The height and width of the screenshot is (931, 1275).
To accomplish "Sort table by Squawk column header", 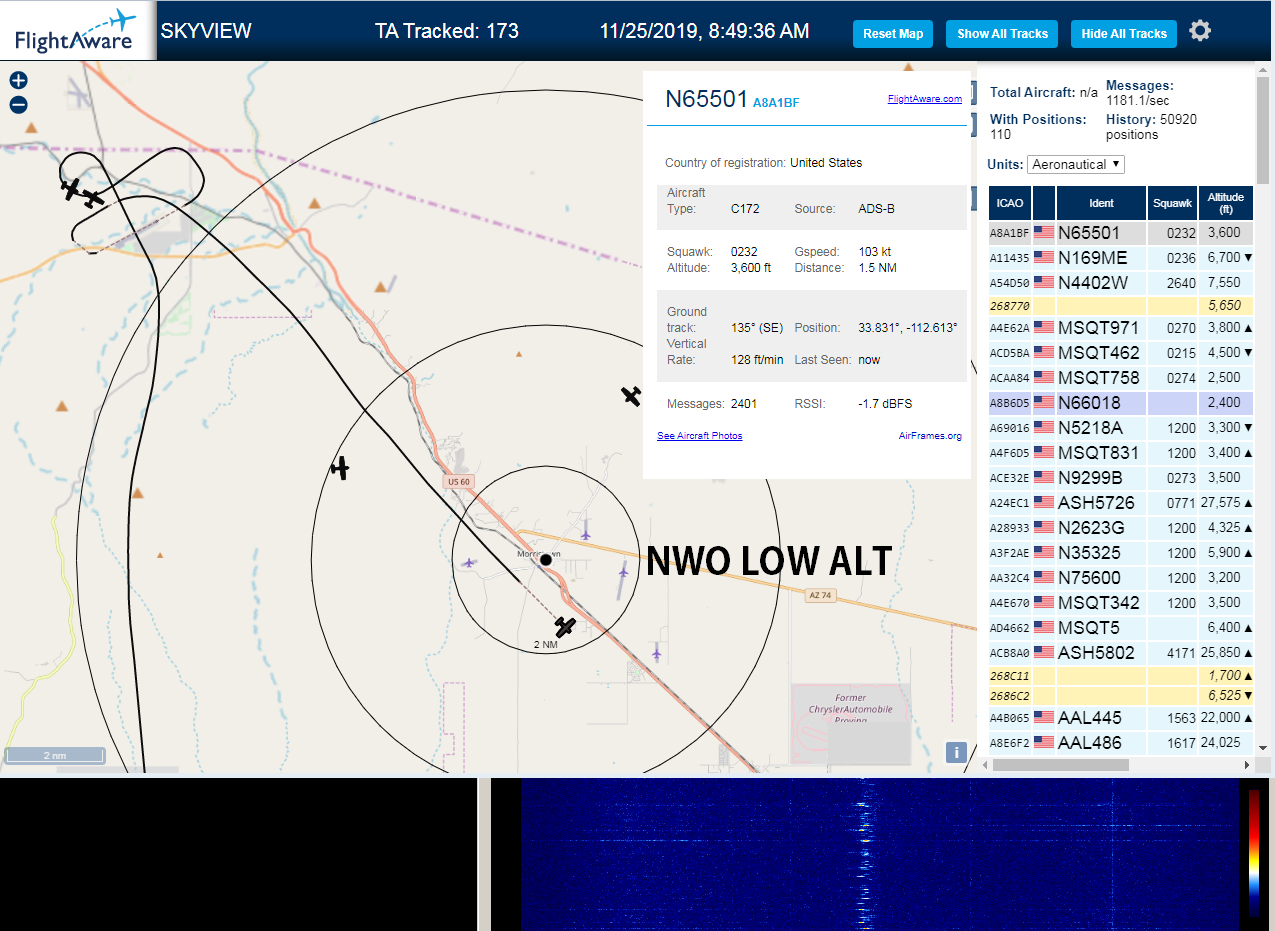I will (1172, 203).
